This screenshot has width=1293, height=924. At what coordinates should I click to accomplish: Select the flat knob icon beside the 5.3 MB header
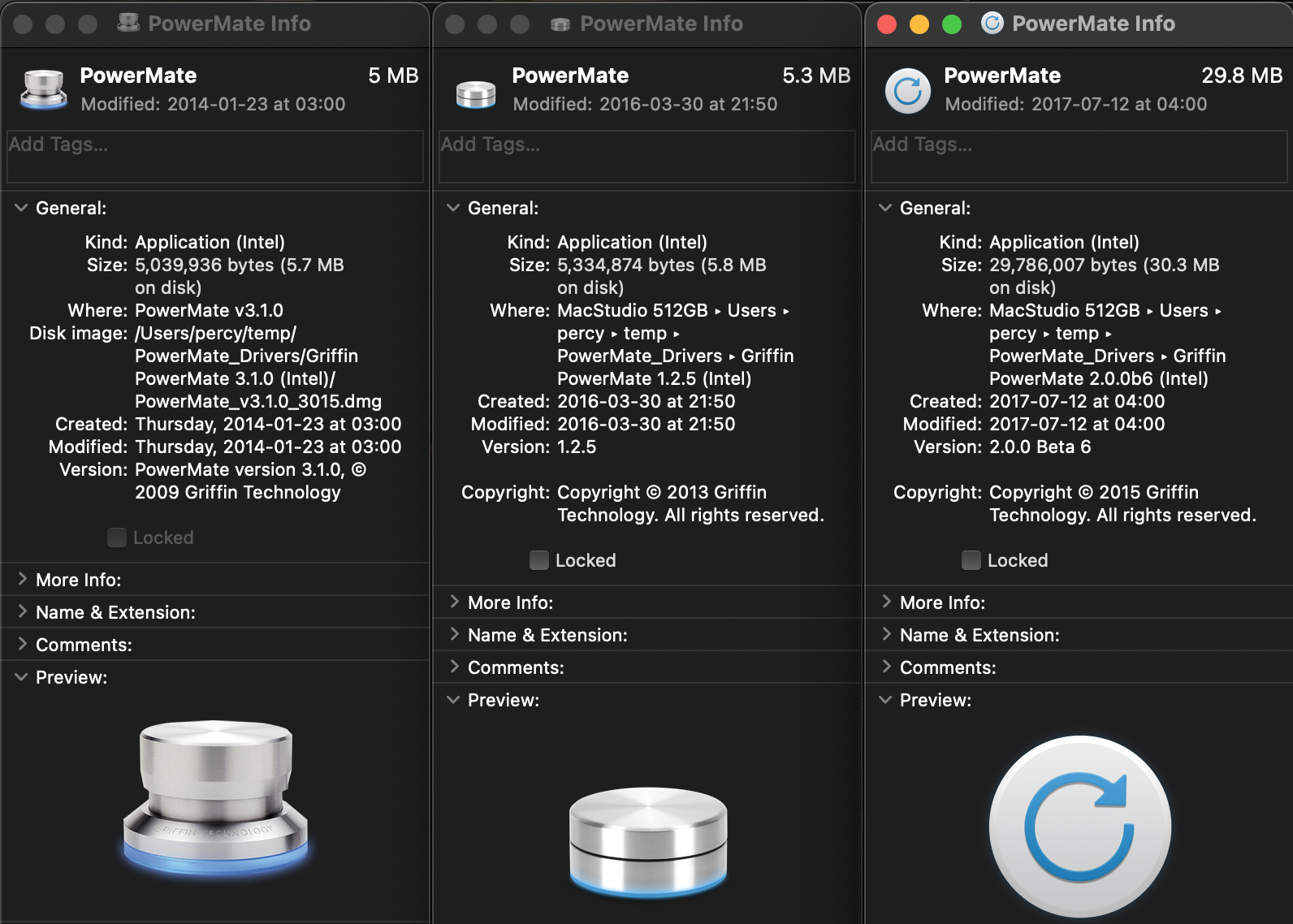coord(476,94)
